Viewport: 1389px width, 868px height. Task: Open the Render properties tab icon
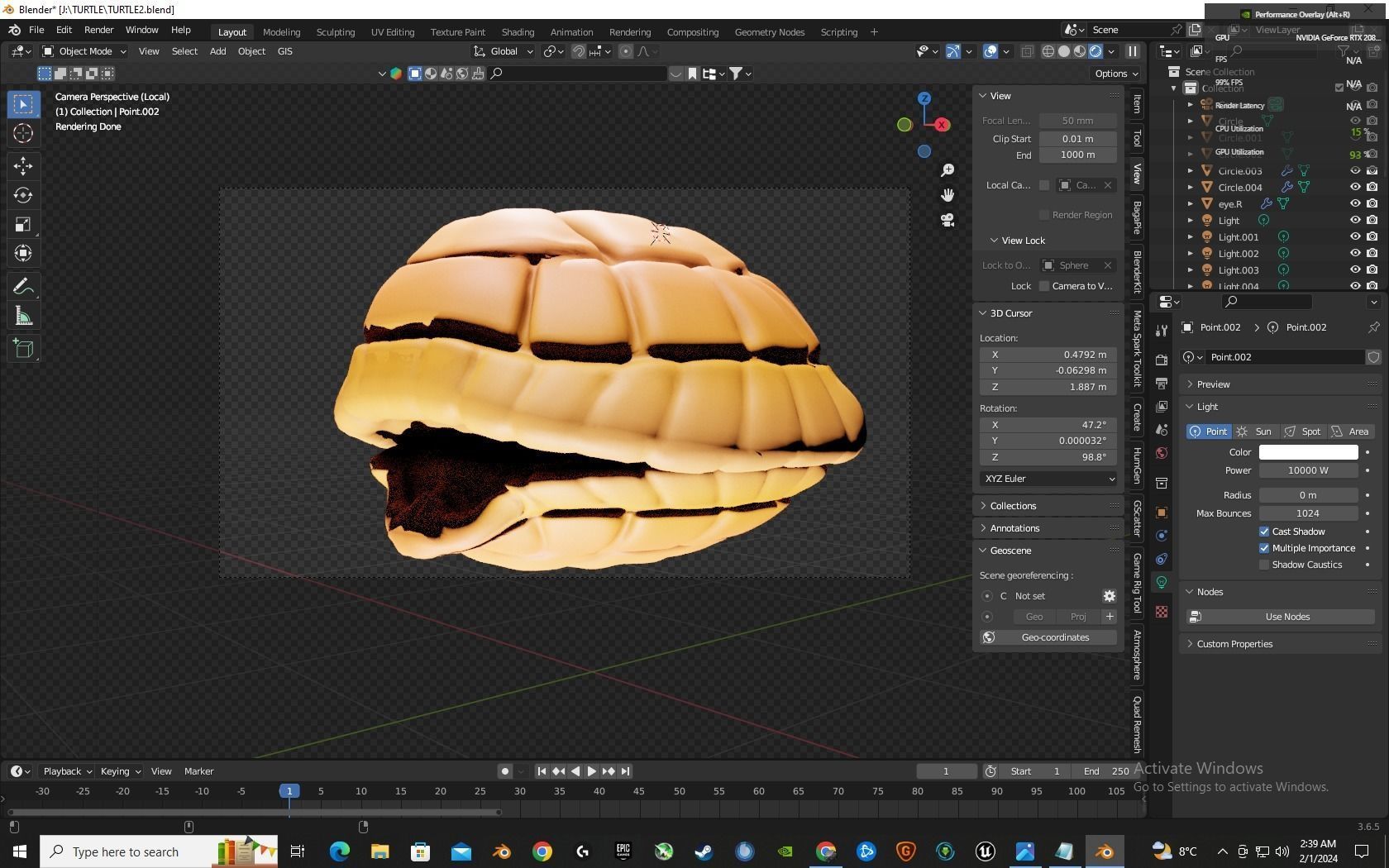(x=1162, y=360)
